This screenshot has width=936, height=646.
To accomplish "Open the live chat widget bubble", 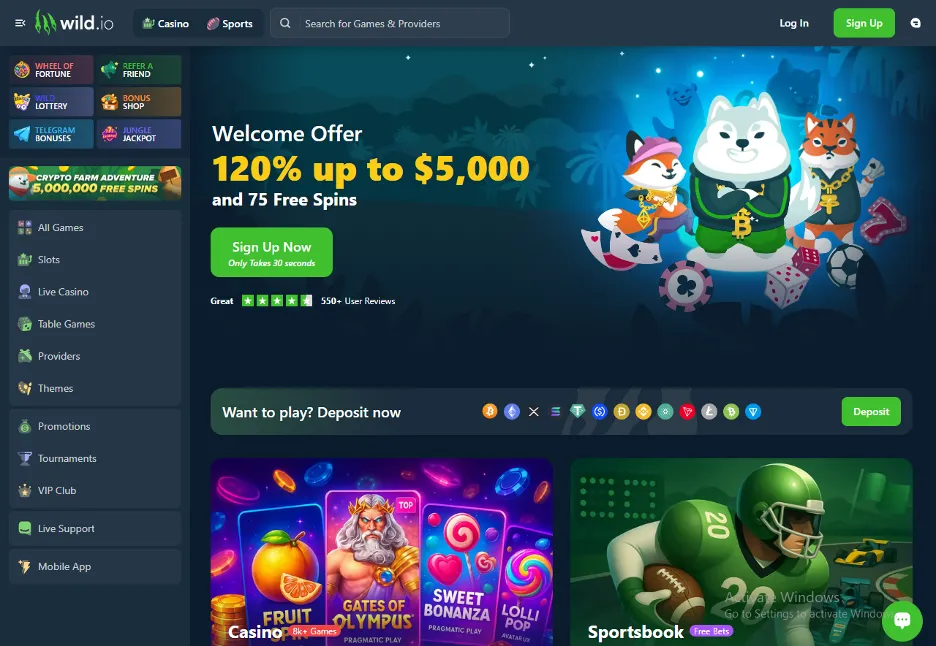I will (902, 620).
